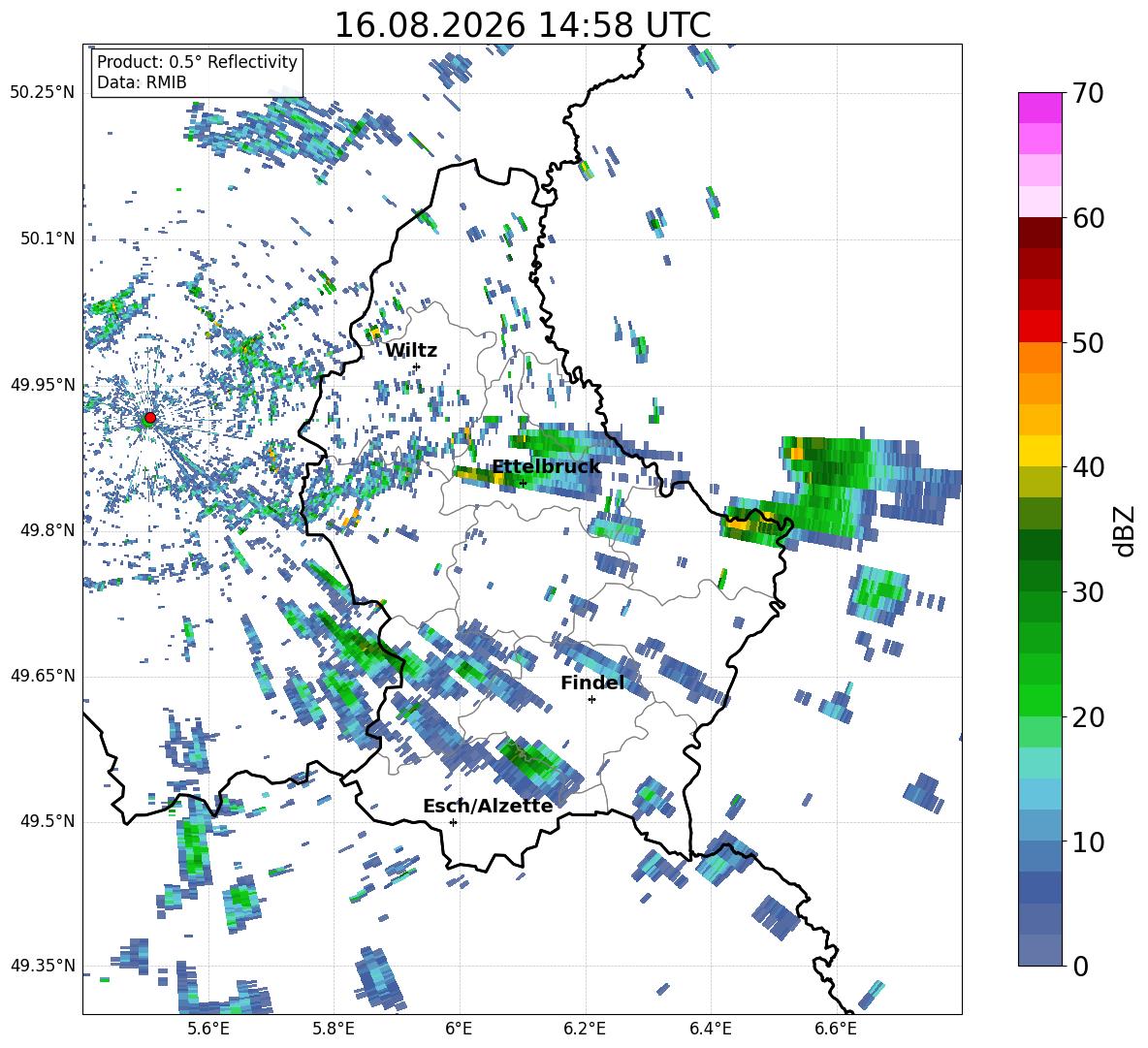Select the Findel city label
This screenshot has height=1048, width=1148.
(x=592, y=683)
